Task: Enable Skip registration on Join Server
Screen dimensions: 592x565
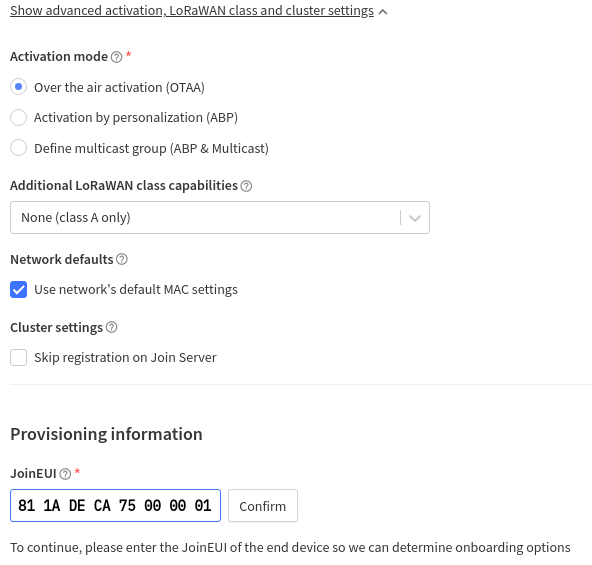Action: pos(18,358)
